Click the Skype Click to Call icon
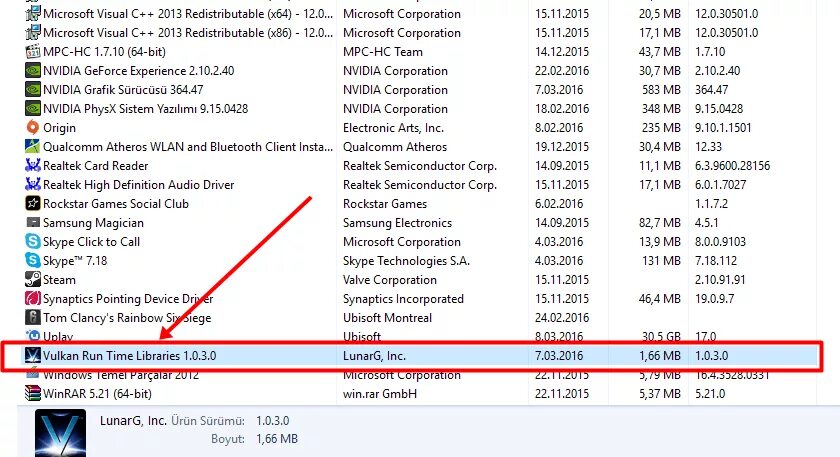Viewport: 840px width, 457px height. point(33,242)
